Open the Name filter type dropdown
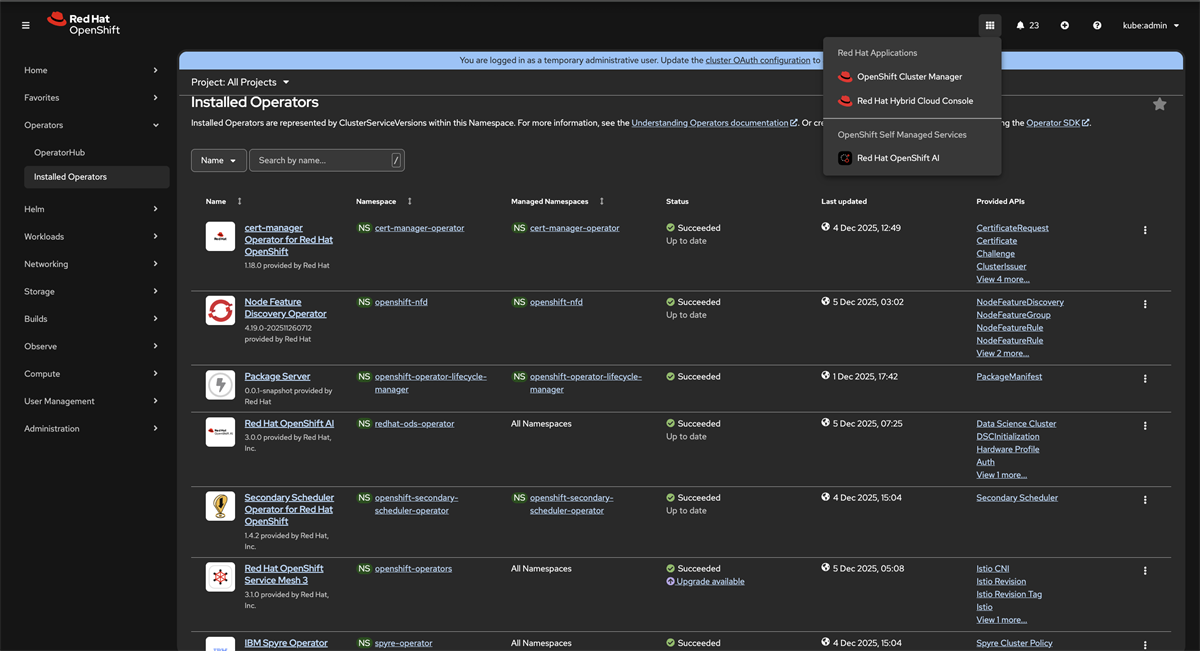Screen dimensions: 1200x651 point(219,160)
